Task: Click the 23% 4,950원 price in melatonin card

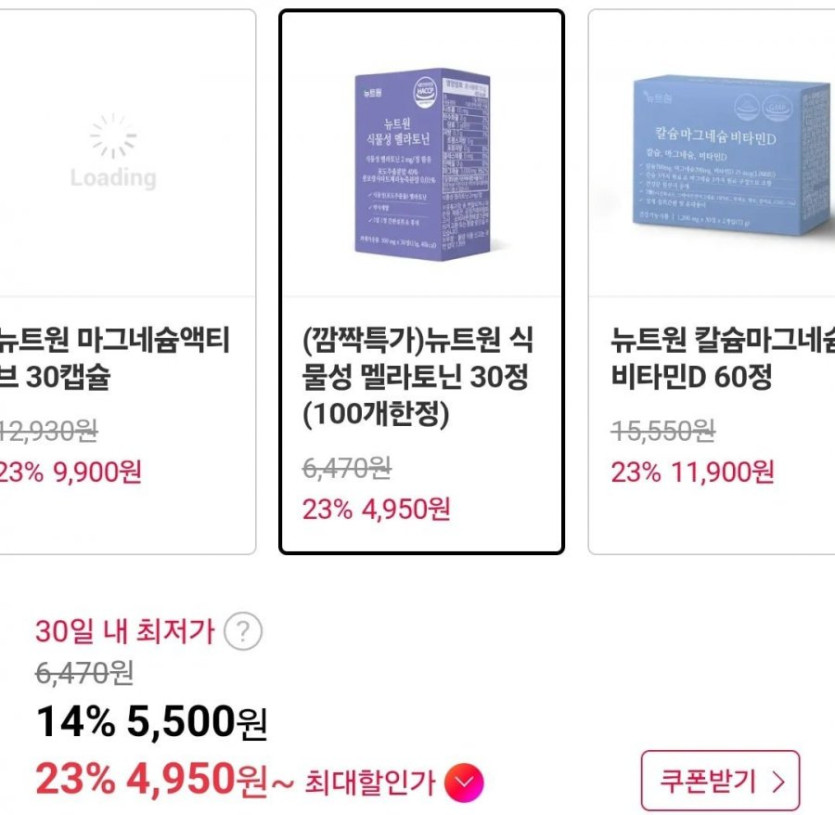Action: (377, 509)
